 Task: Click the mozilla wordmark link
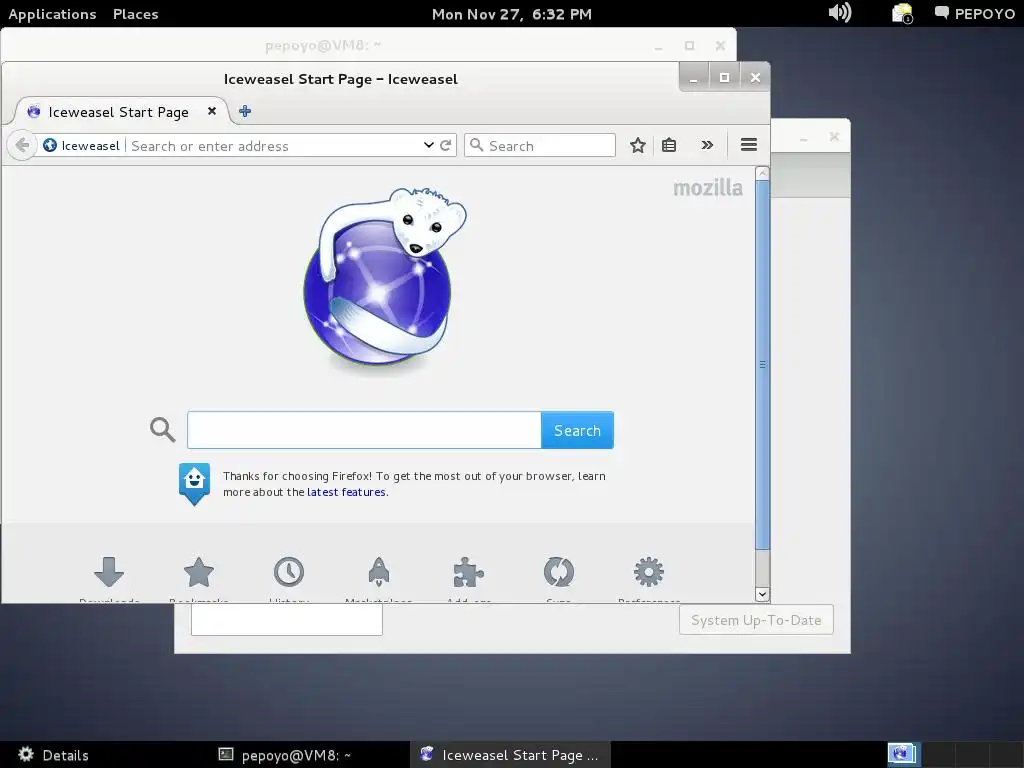click(x=708, y=188)
